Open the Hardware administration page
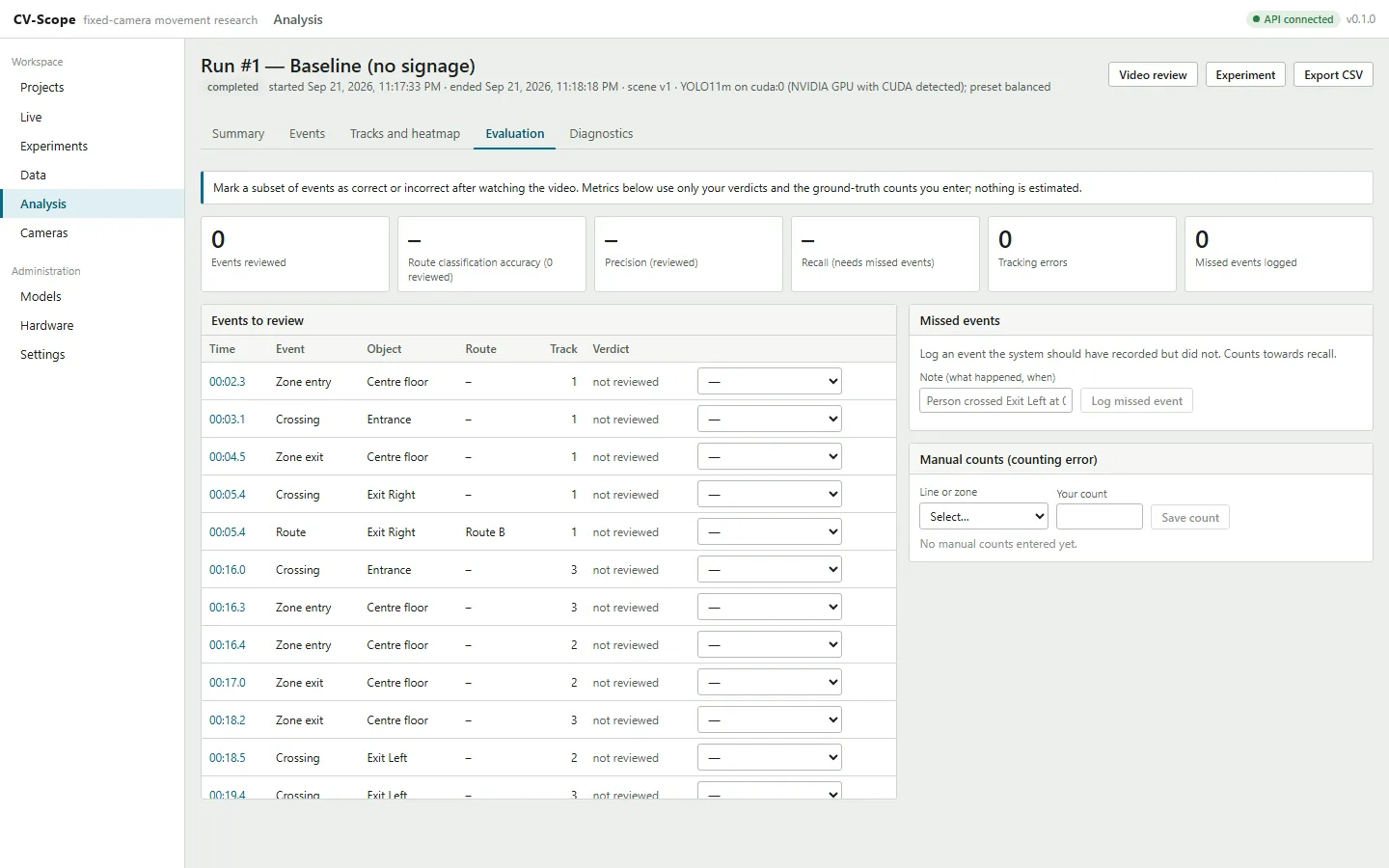 [92, 325]
